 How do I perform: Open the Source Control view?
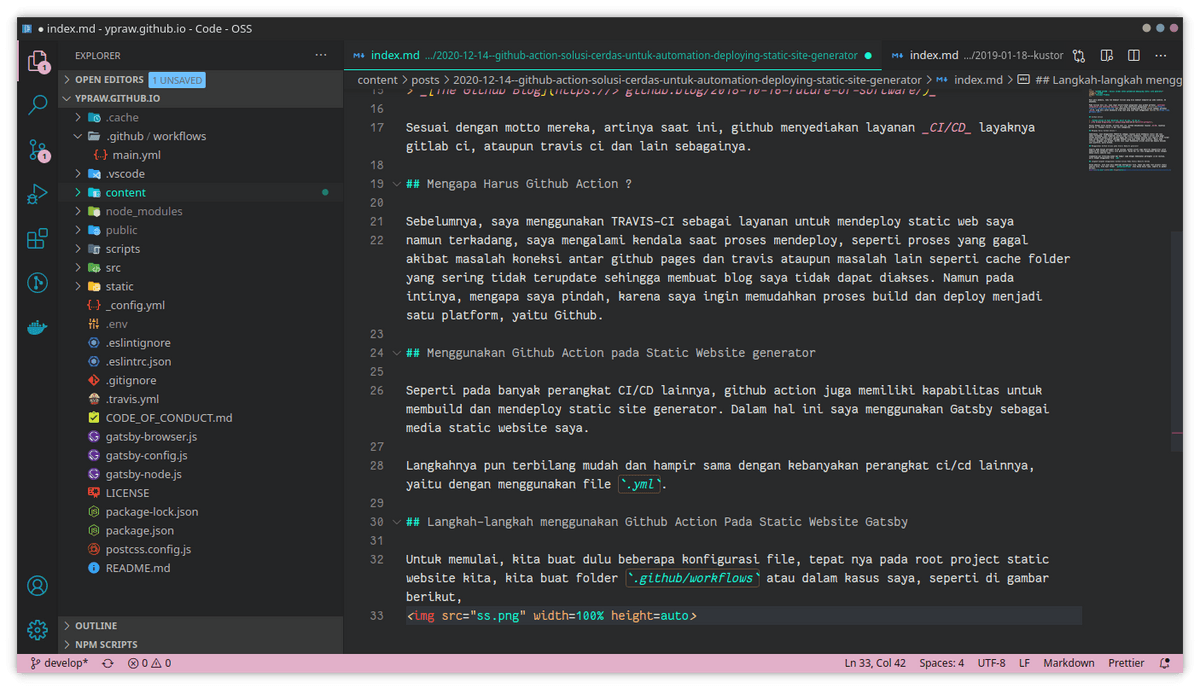(37, 148)
